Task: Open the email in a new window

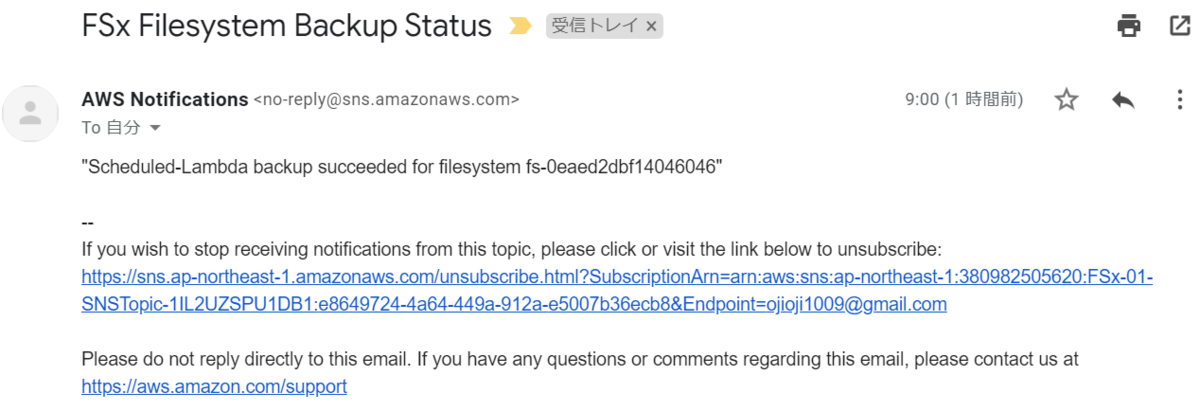Action: [1180, 26]
